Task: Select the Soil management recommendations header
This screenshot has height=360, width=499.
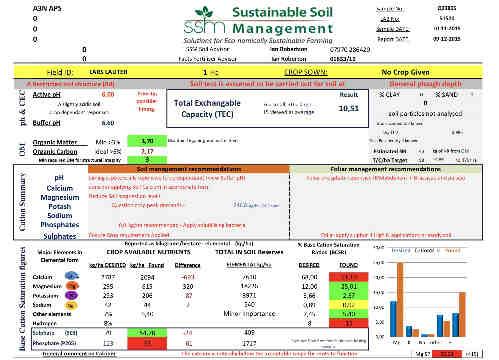Action: click(189, 169)
